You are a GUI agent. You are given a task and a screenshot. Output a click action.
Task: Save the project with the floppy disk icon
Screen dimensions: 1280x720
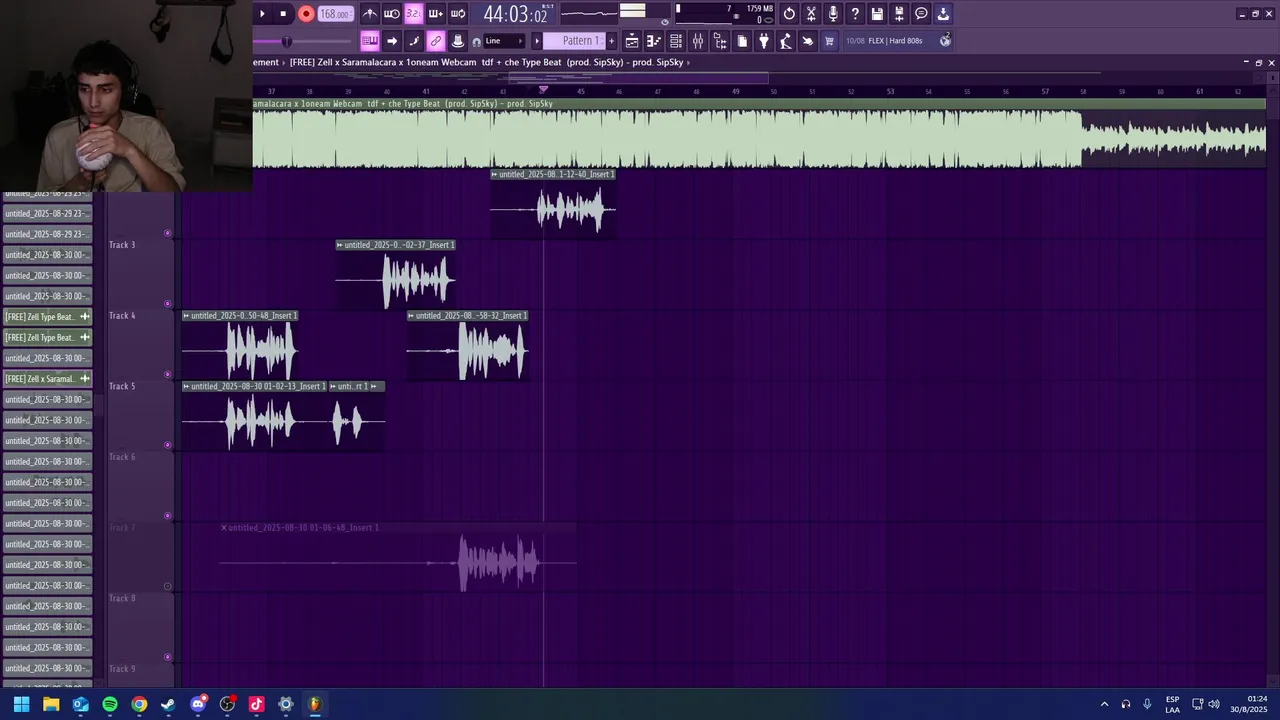[x=877, y=14]
